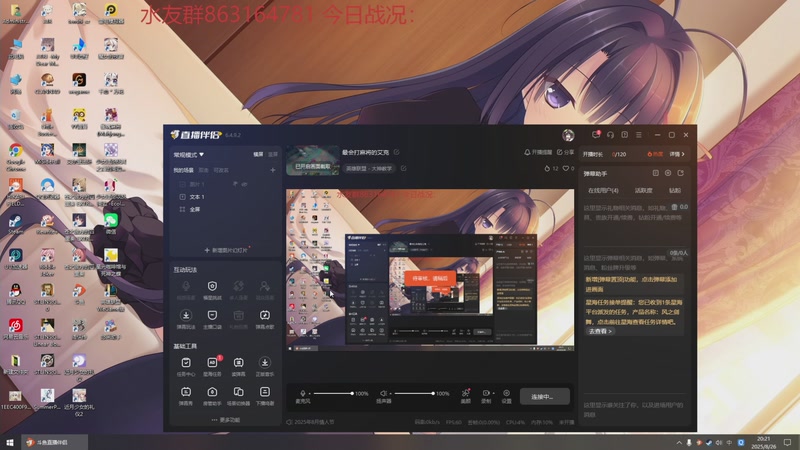Image resolution: width=800 pixels, height=450 pixels.
Task: Open settings icon in 弹幕助手 header
Action: pyautogui.click(x=668, y=173)
